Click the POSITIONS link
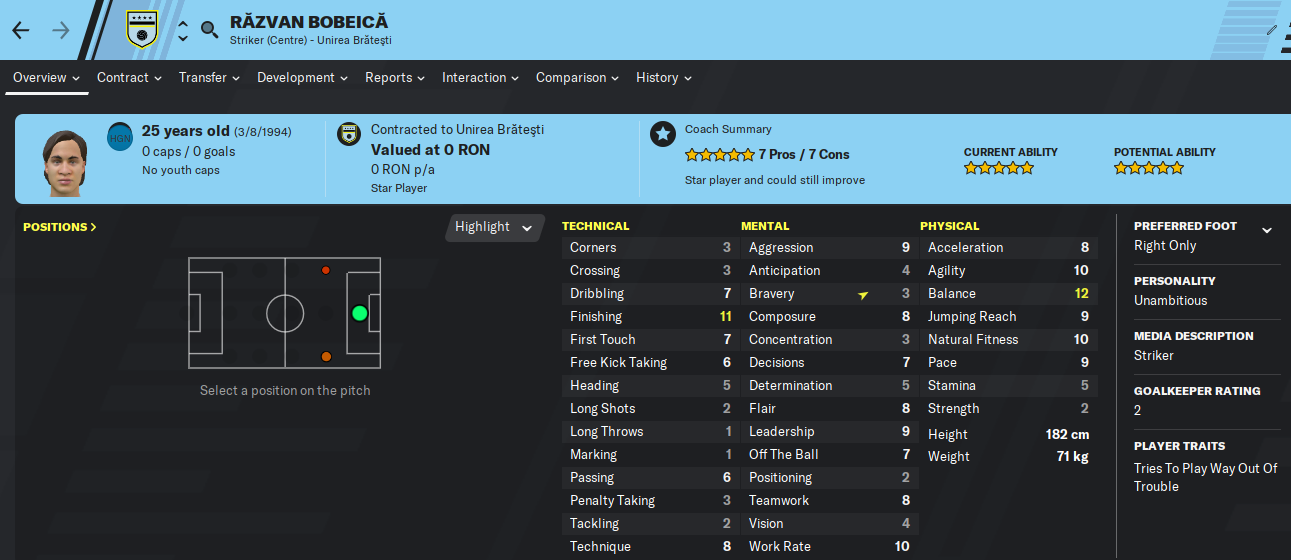Screen dimensions: 1291x560 coord(60,227)
